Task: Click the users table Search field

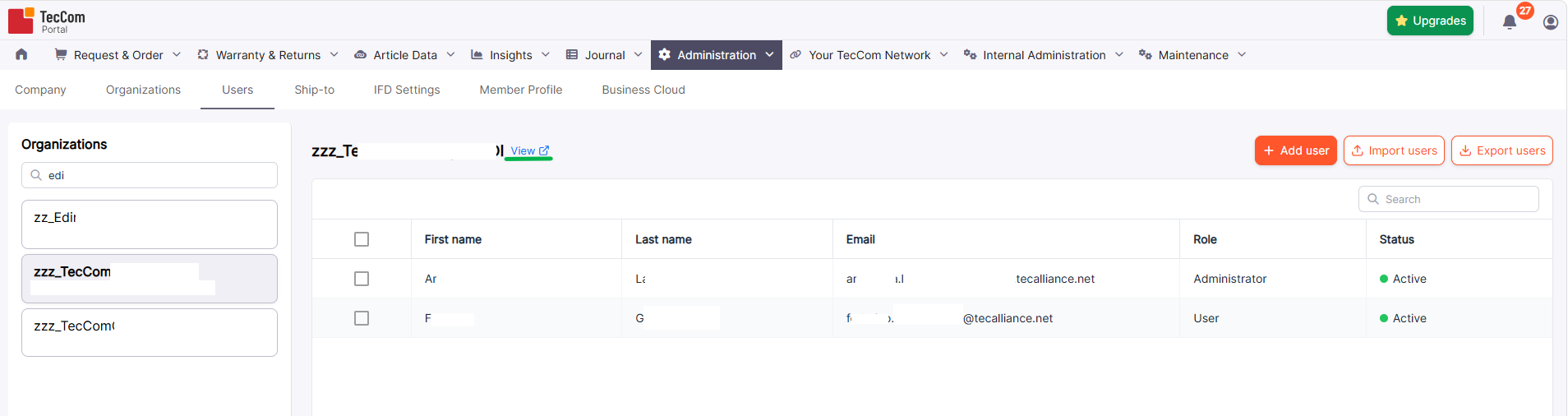Action: click(x=1449, y=199)
